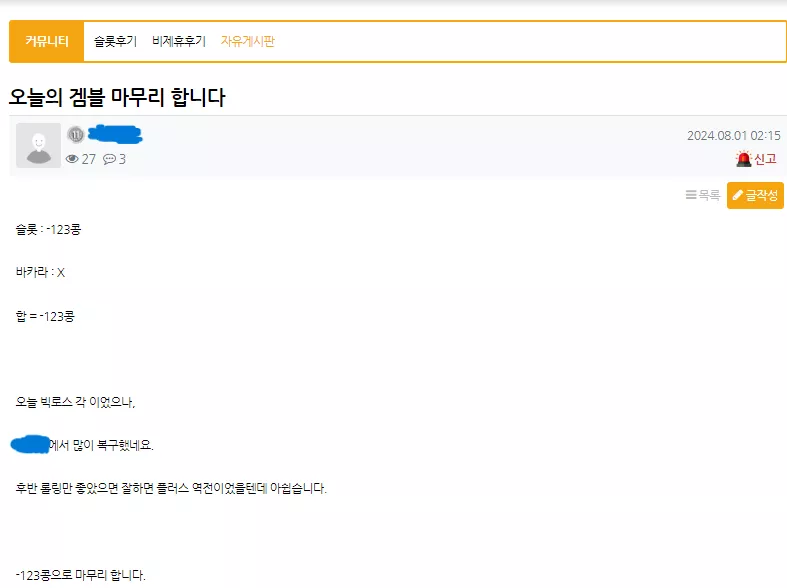The height and width of the screenshot is (588, 787).
Task: Select the 자유게시판 board link
Action: pyautogui.click(x=248, y=41)
